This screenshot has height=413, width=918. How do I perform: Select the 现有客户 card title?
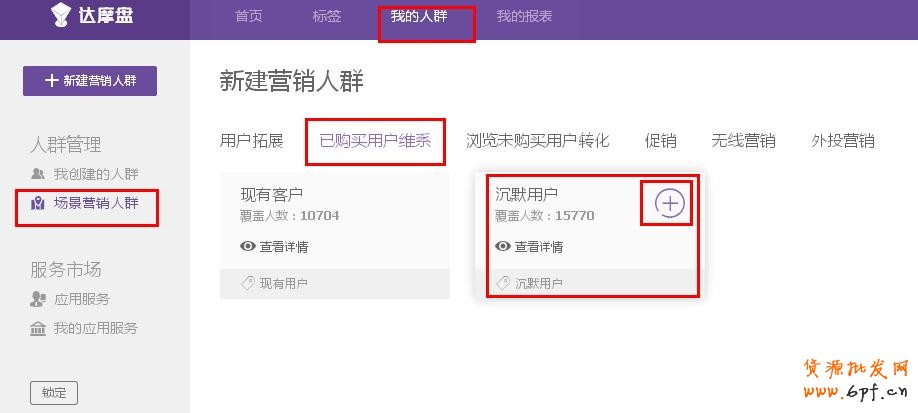[272, 194]
